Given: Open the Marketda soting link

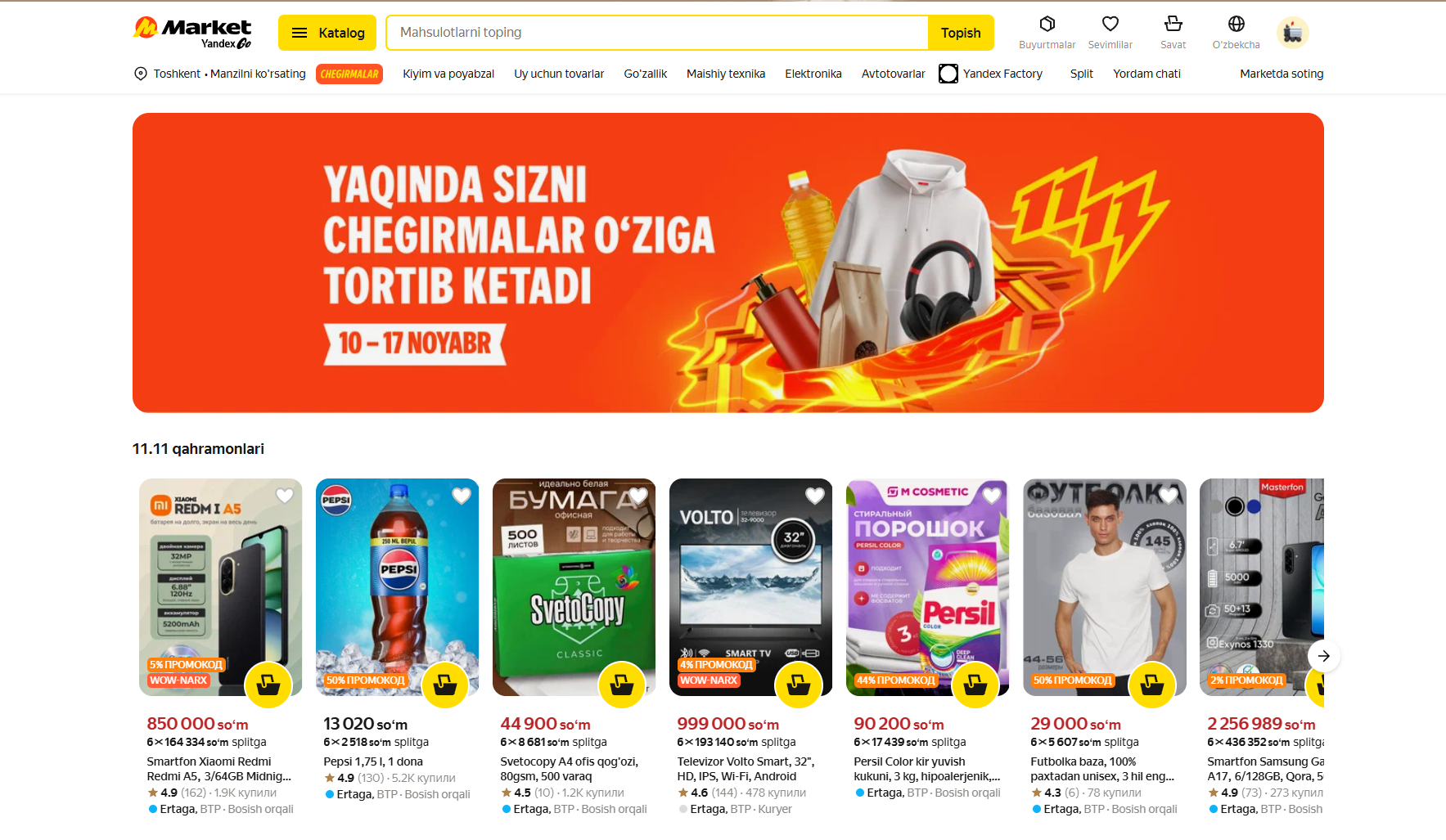Looking at the screenshot, I should pyautogui.click(x=1282, y=74).
